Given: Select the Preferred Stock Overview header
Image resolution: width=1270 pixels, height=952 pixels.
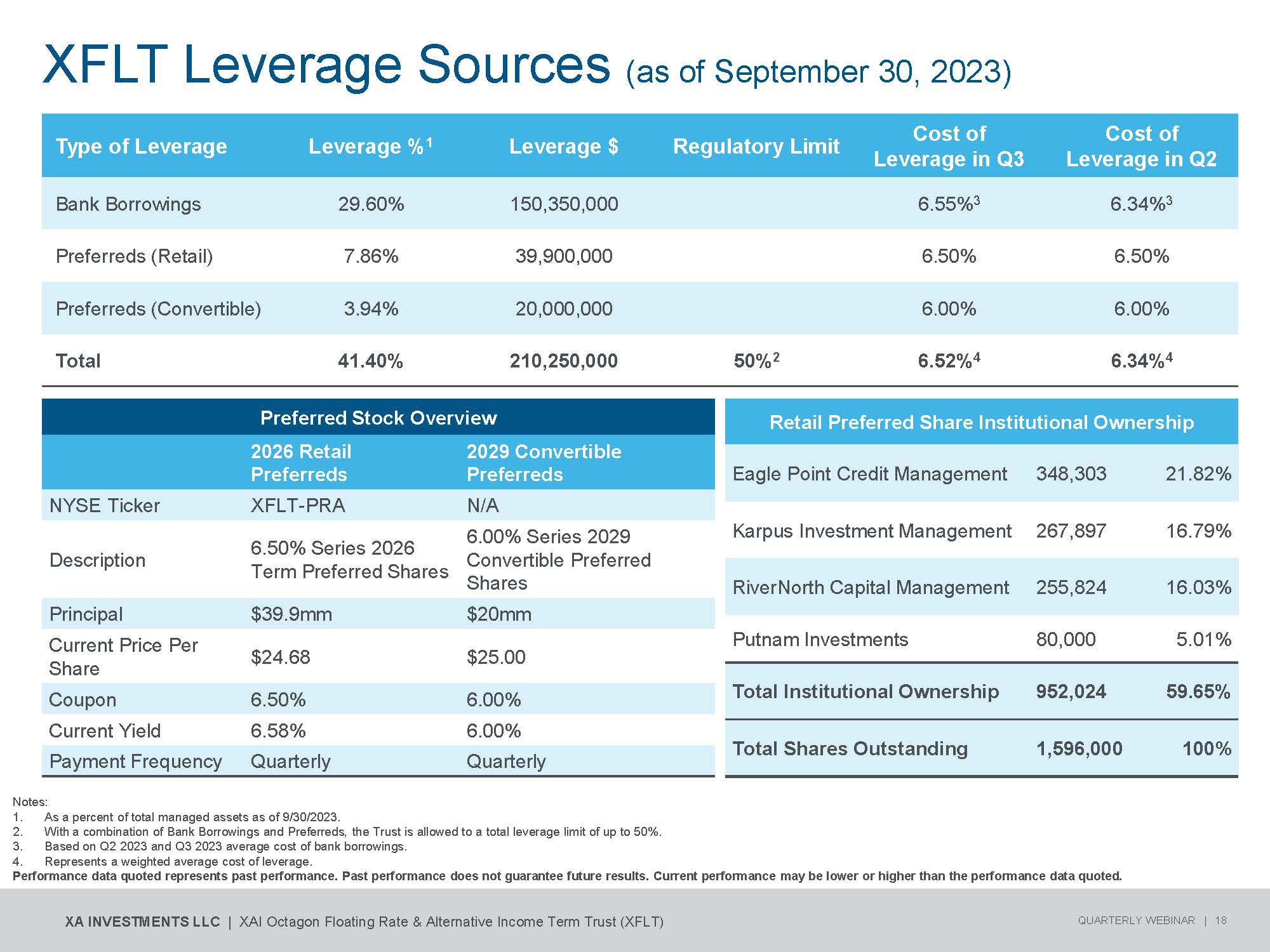Looking at the screenshot, I should (378, 418).
